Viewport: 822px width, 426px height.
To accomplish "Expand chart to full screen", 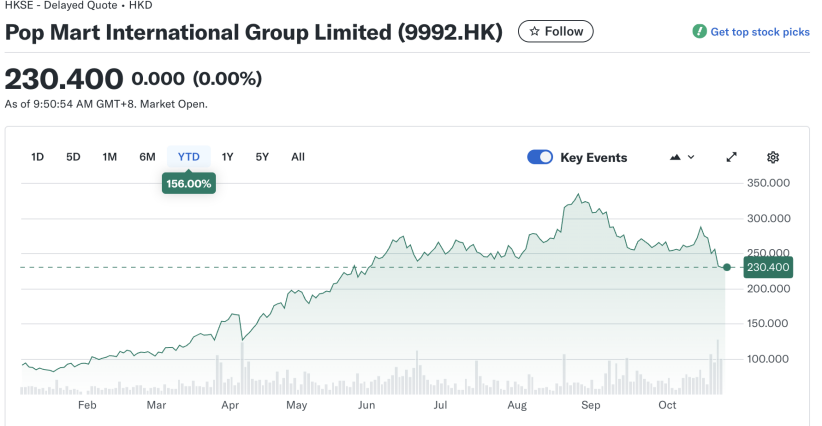I will [731, 157].
